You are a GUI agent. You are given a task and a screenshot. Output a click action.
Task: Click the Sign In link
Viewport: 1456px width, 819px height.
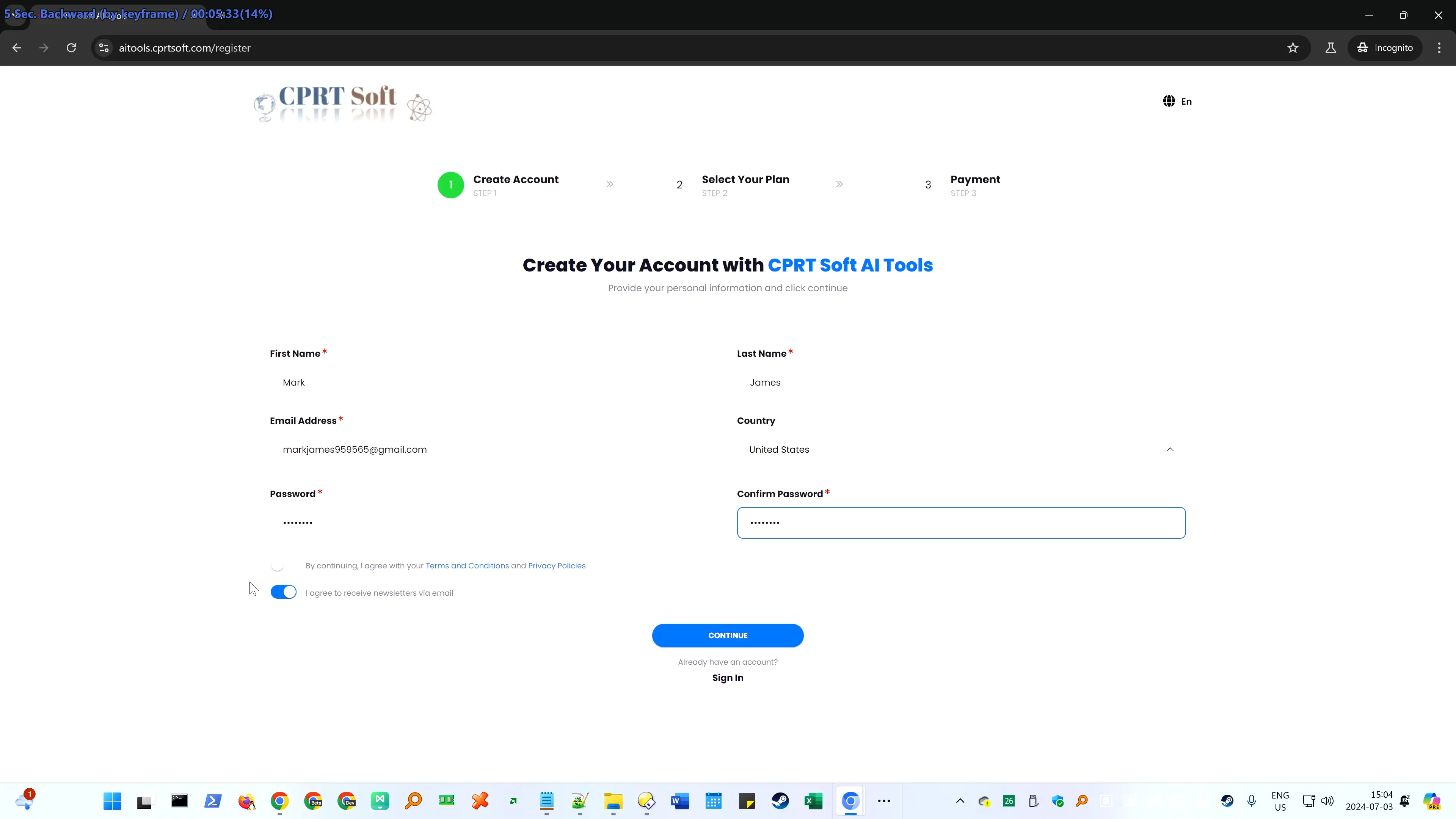pos(728,678)
